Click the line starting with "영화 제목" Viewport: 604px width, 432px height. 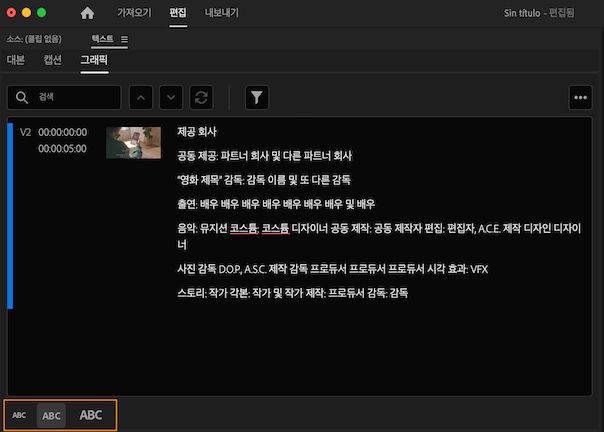264,180
